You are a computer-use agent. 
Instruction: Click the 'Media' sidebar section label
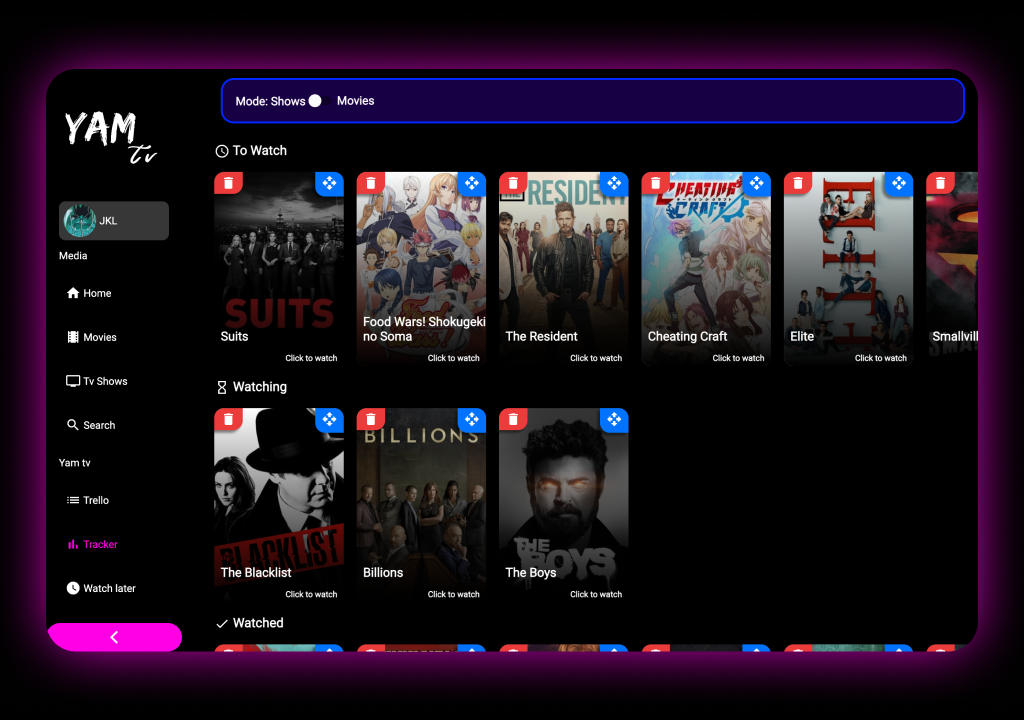pos(73,255)
